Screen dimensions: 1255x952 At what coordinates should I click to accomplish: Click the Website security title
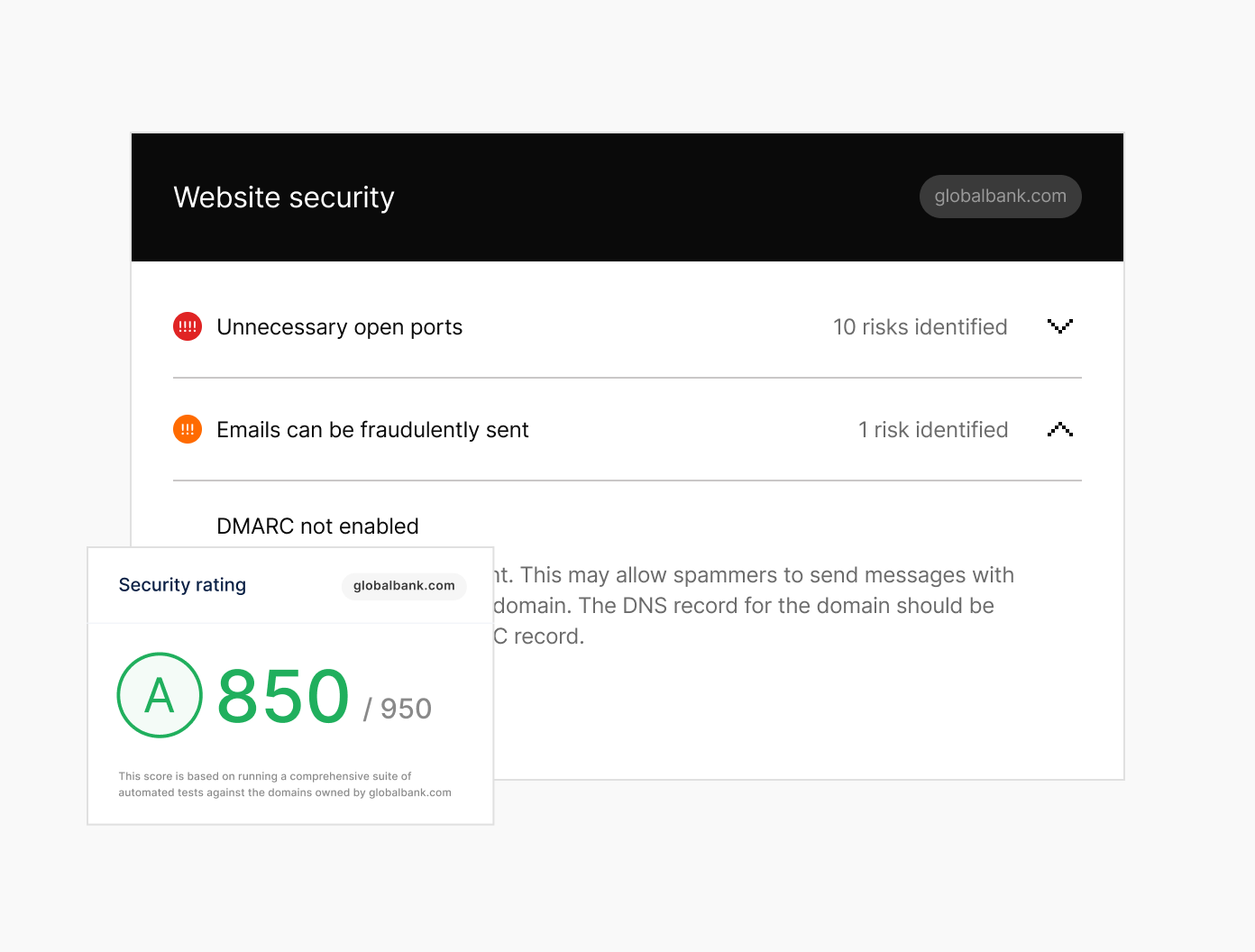(x=284, y=197)
